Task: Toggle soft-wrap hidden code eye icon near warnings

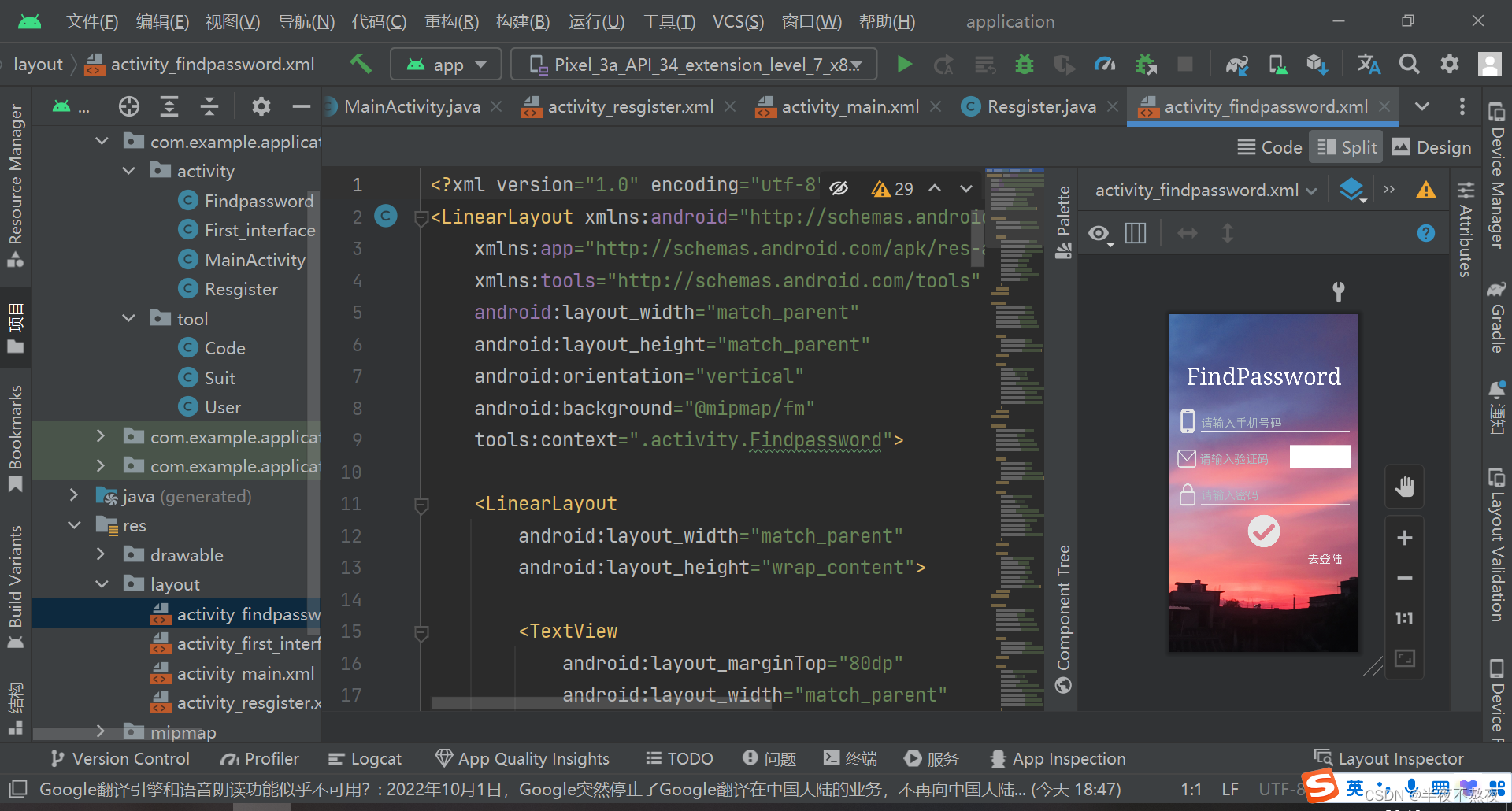Action: (839, 187)
